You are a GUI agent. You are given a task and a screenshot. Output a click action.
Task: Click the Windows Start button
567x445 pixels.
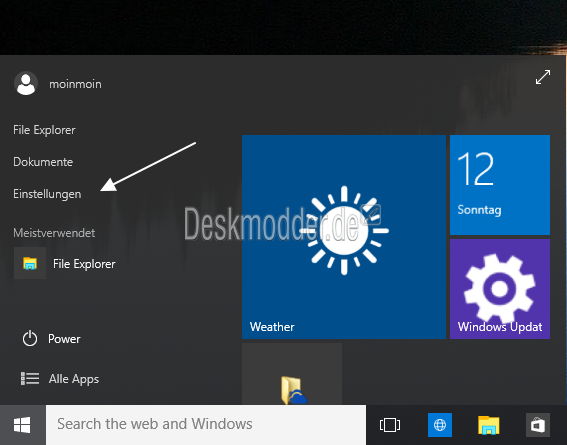22,425
